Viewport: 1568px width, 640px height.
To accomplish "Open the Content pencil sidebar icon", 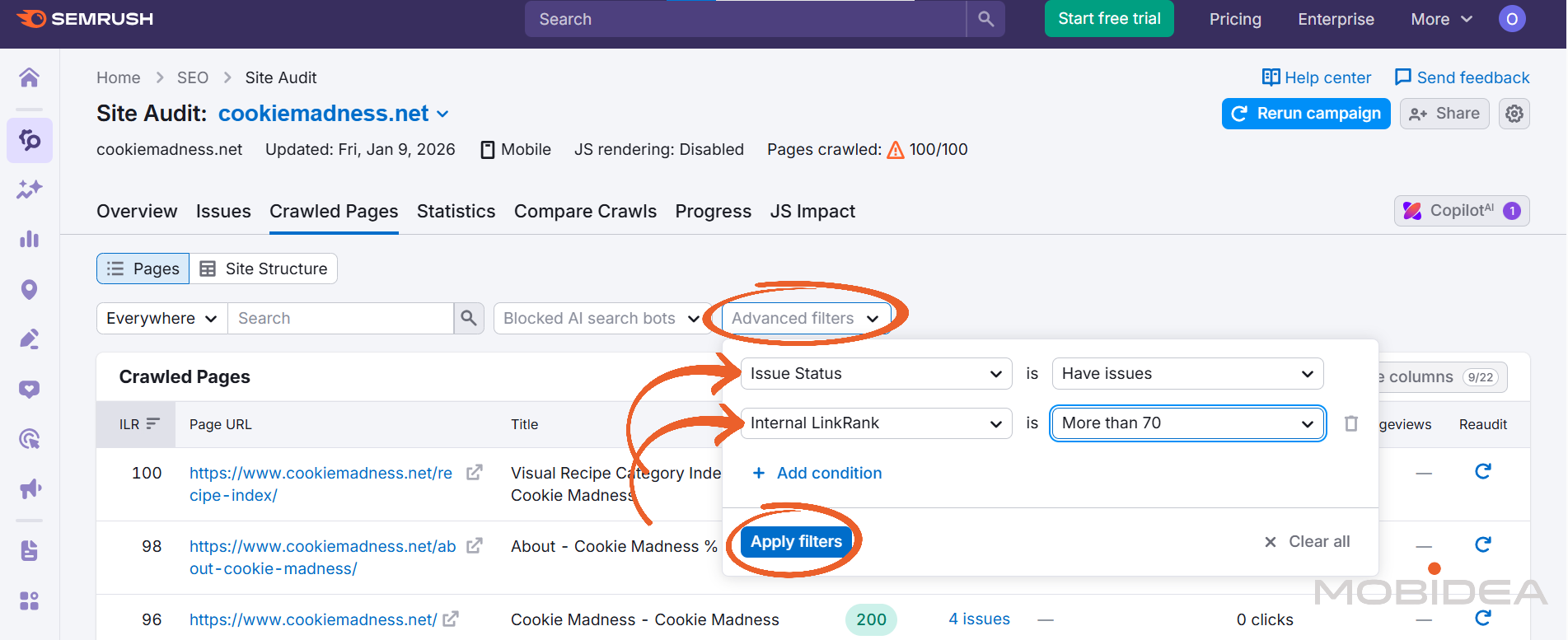I will (30, 339).
